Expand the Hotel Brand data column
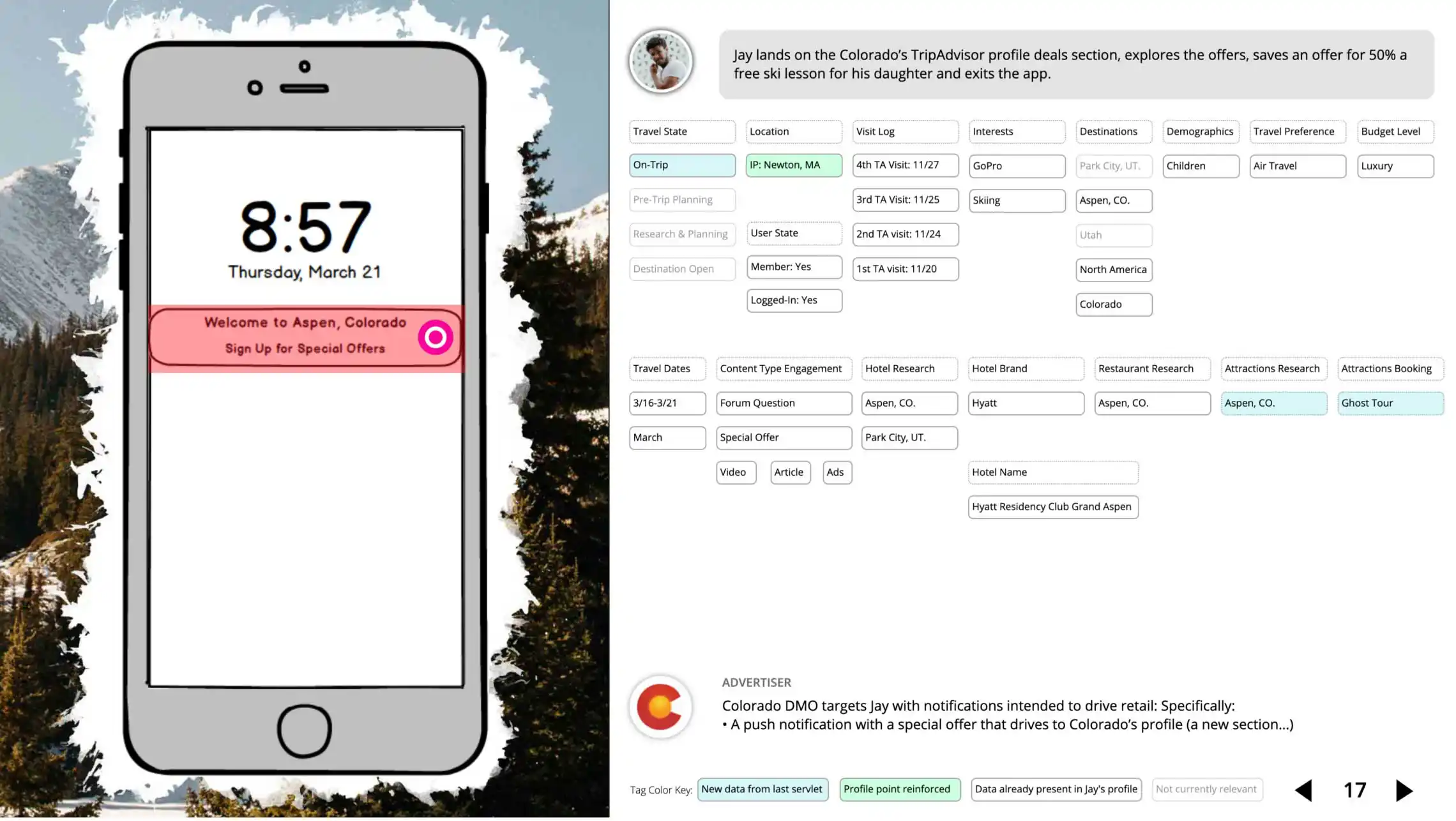Viewport: 1456px width, 821px height. point(1025,368)
